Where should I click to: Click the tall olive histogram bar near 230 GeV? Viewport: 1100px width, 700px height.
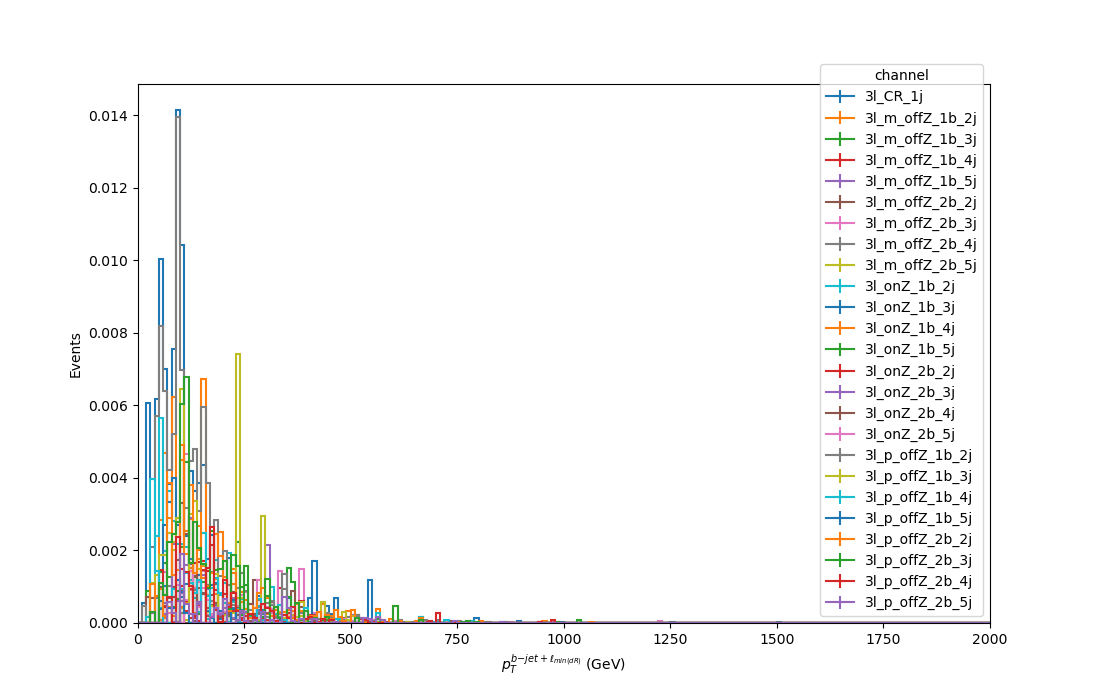point(238,488)
